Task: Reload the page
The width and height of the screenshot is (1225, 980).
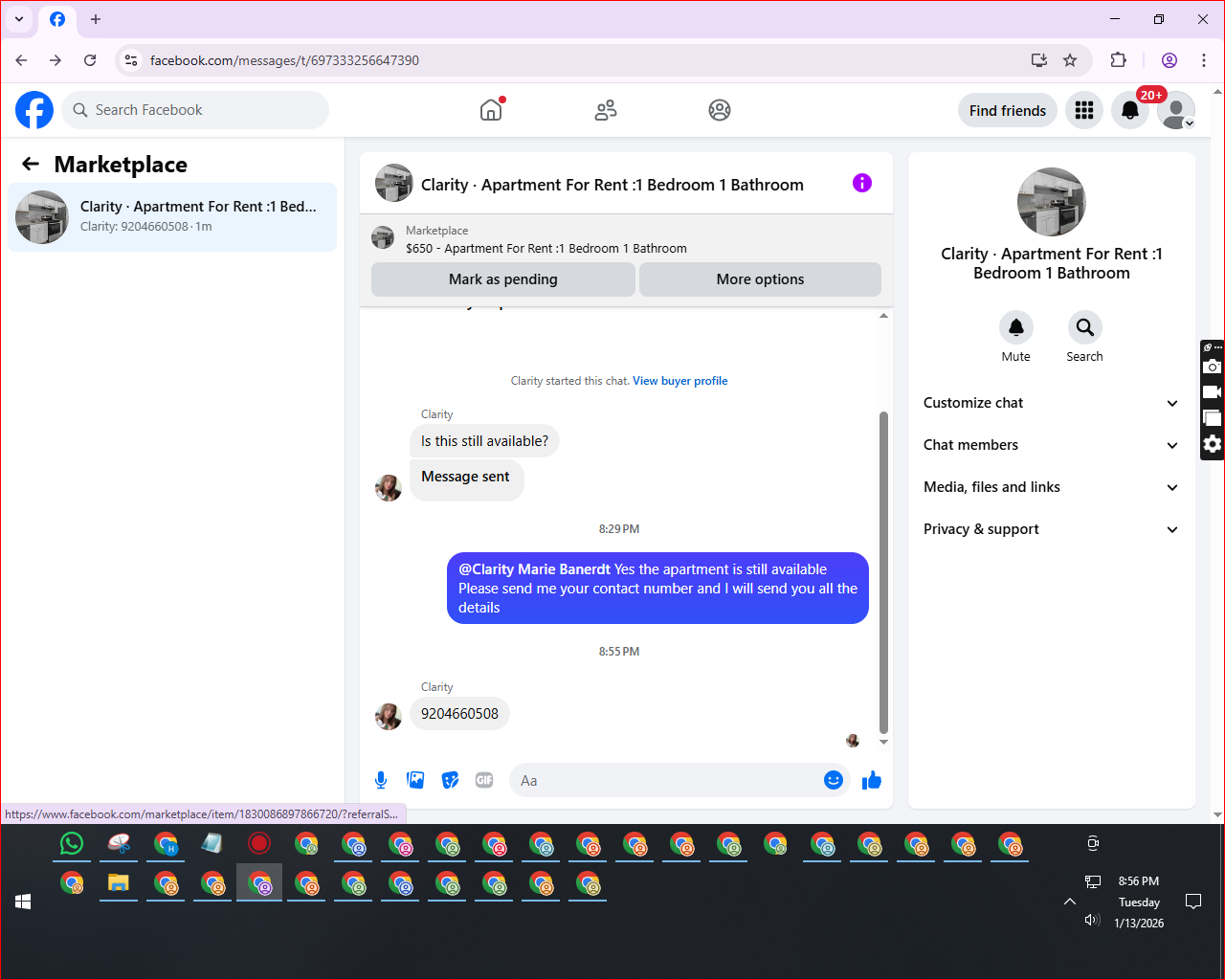Action: pyautogui.click(x=90, y=60)
